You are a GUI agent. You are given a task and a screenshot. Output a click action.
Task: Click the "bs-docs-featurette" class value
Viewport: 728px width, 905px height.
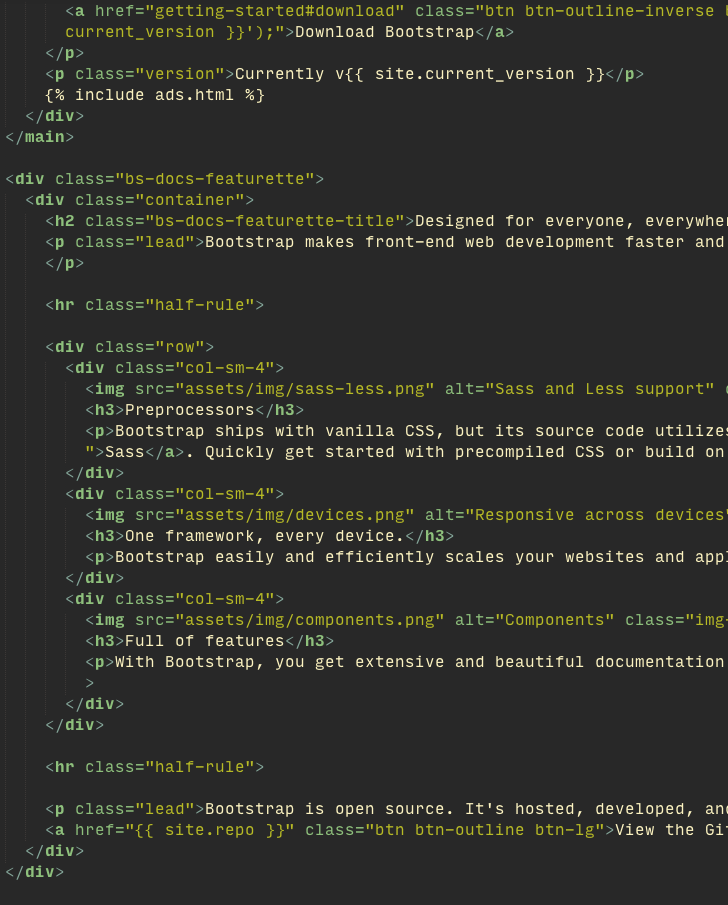[215, 179]
